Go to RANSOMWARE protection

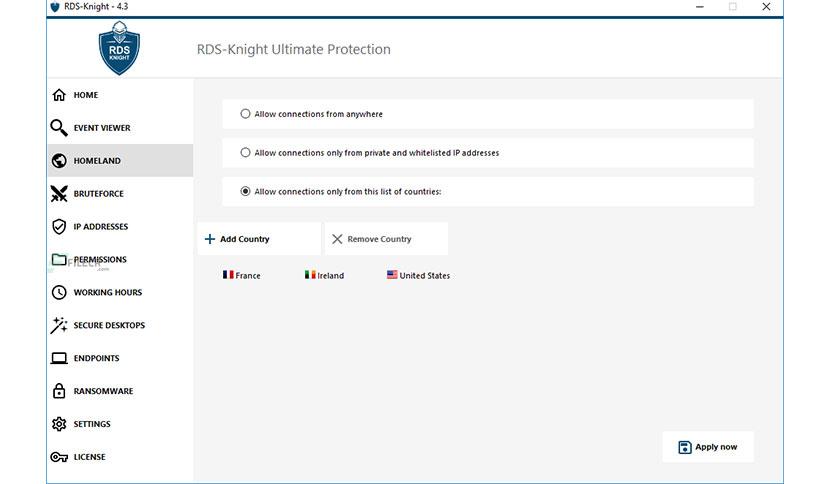pyautogui.click(x=120, y=391)
